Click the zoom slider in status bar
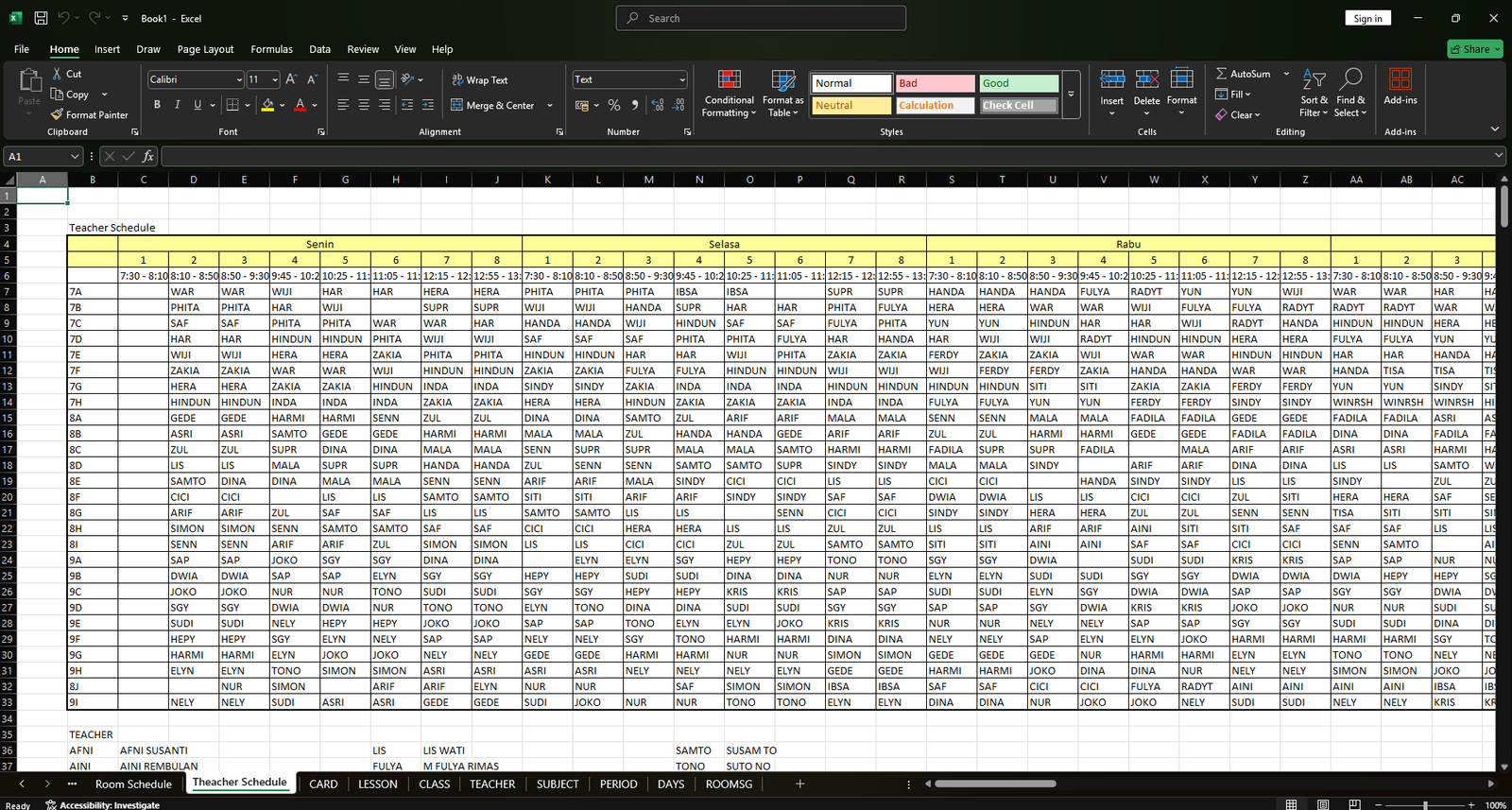1512x810 pixels. tap(1425, 804)
